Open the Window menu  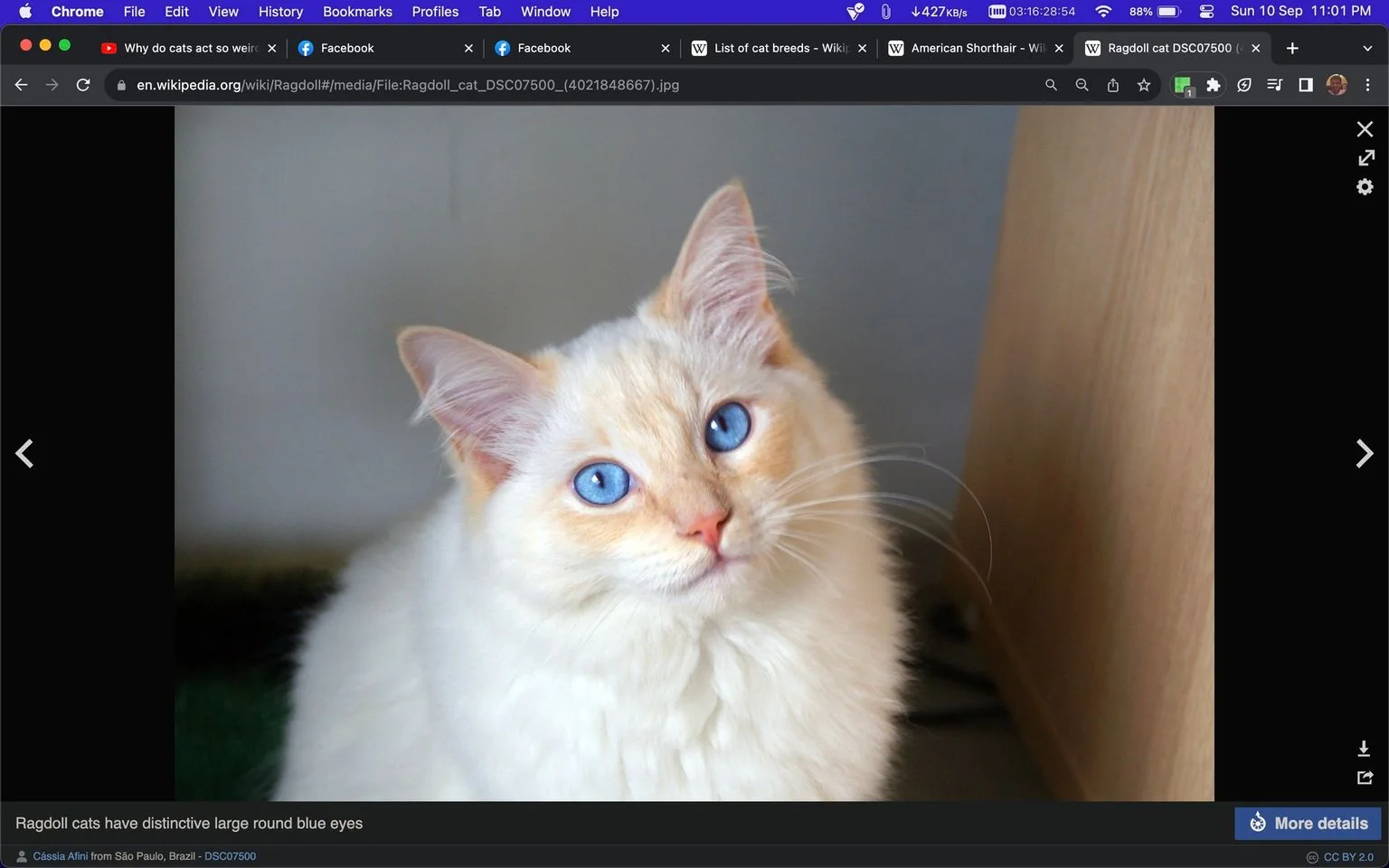click(545, 12)
